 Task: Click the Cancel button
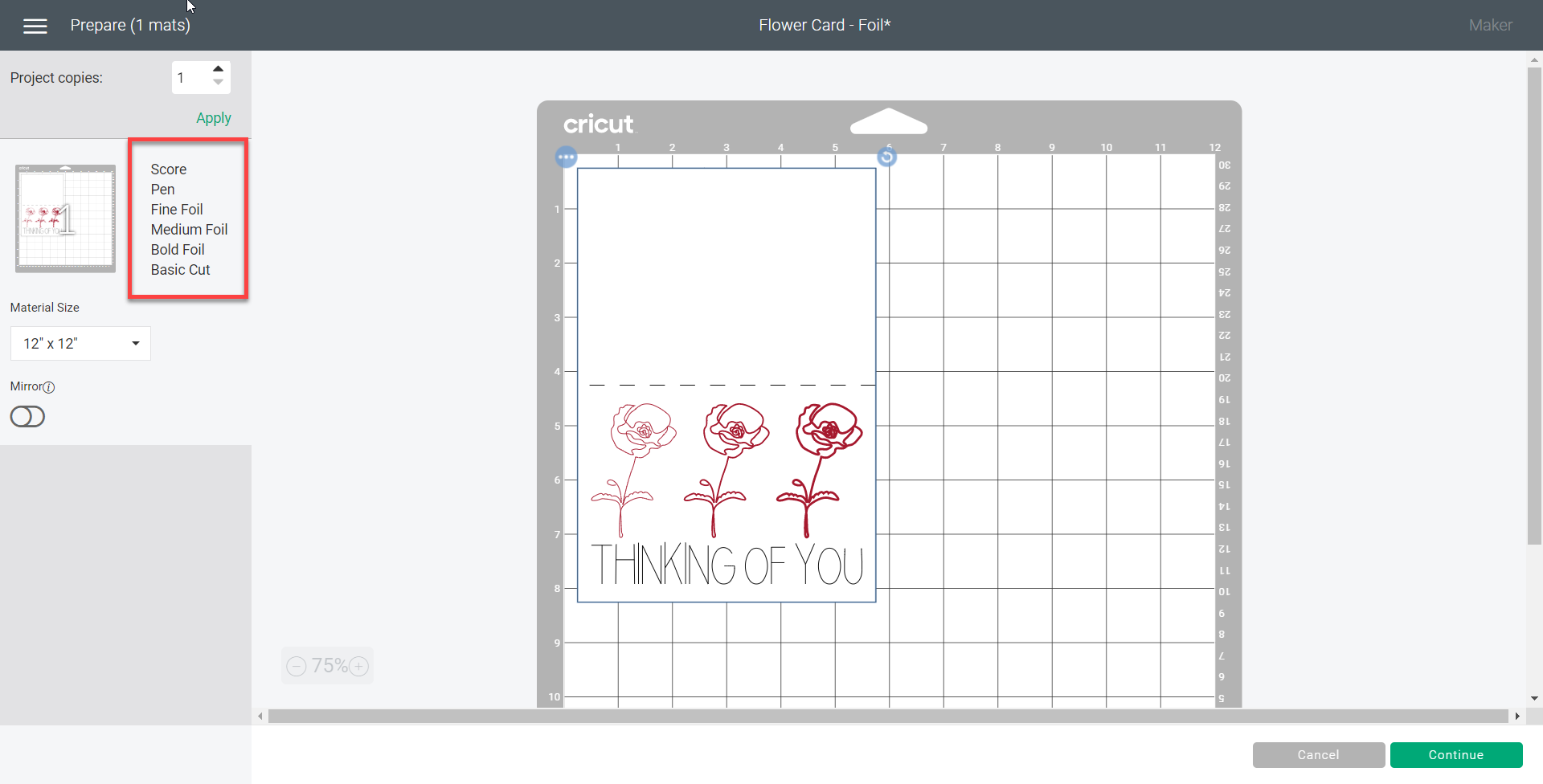pos(1318,754)
